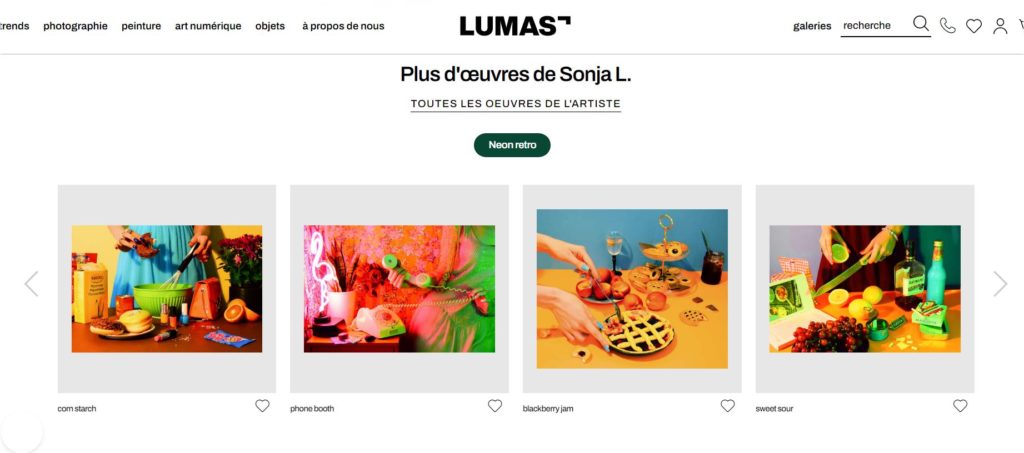Click the recherche search field
Screen dimensions: 1024x453
(x=874, y=26)
